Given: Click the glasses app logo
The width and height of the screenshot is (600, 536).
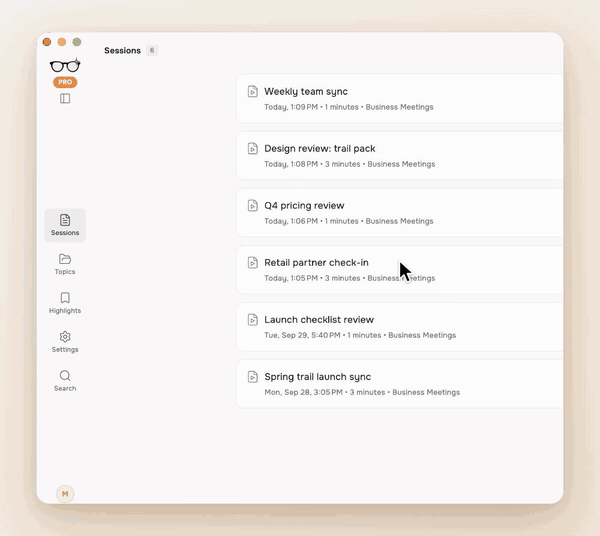Looking at the screenshot, I should tap(65, 66).
